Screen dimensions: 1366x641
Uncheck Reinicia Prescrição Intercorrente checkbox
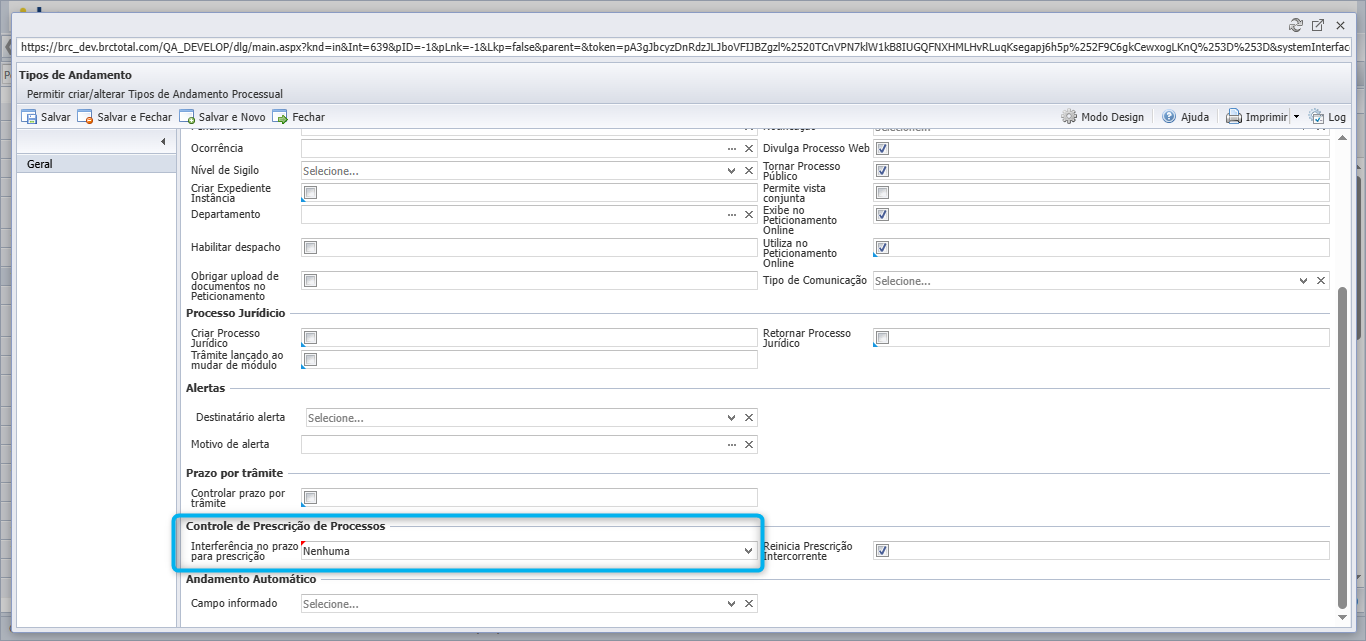(x=882, y=551)
